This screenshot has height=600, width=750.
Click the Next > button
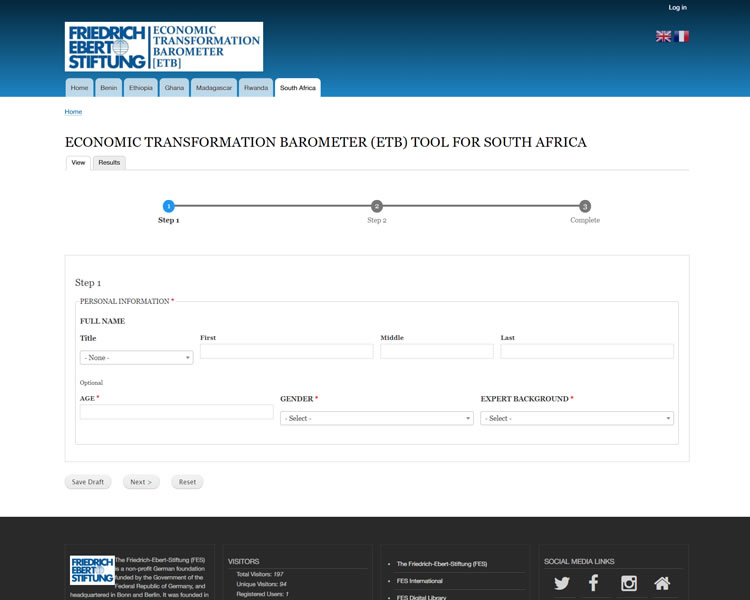pyautogui.click(x=141, y=482)
